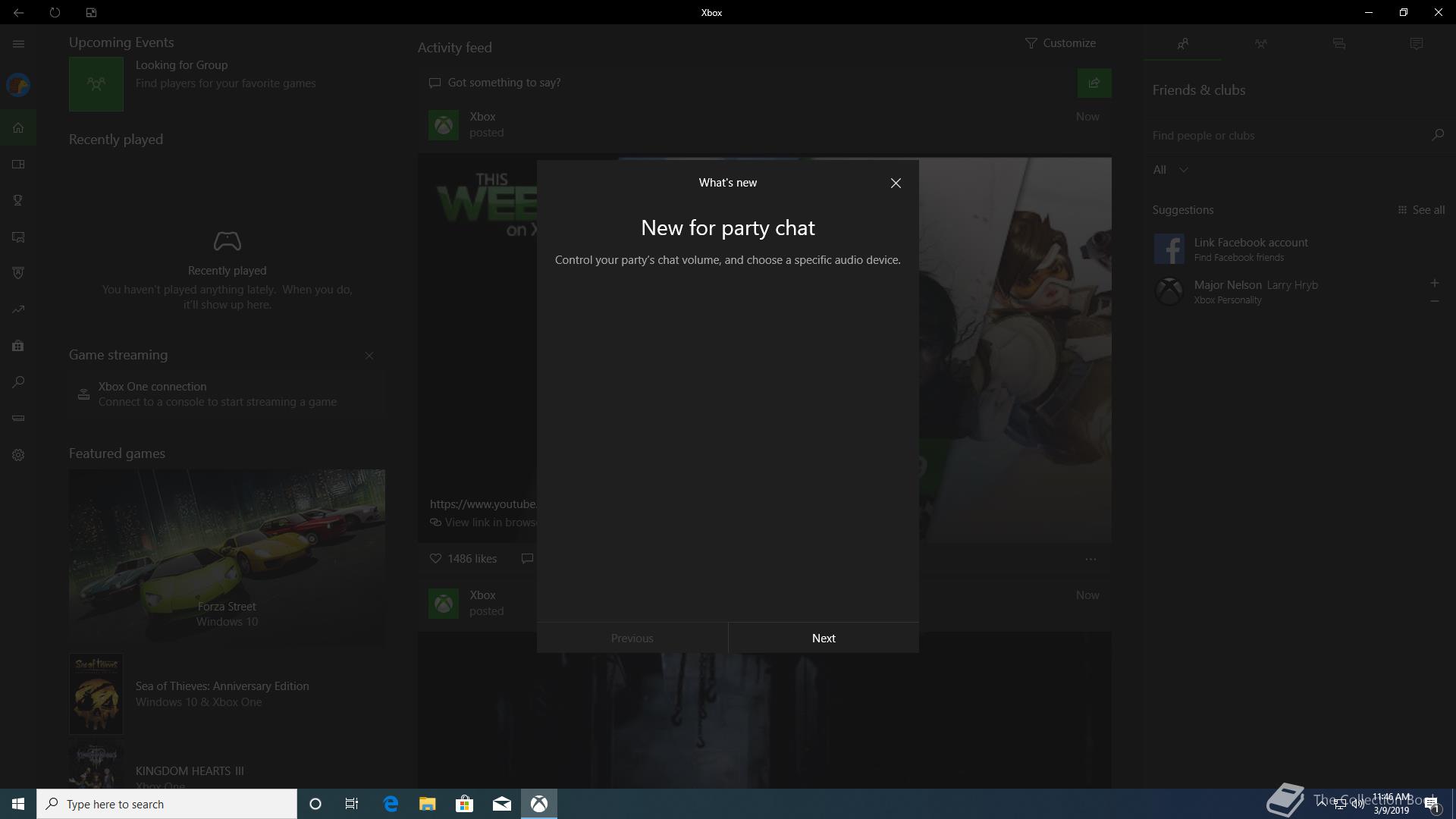
Task: Close the What's new dialog
Action: (x=896, y=183)
